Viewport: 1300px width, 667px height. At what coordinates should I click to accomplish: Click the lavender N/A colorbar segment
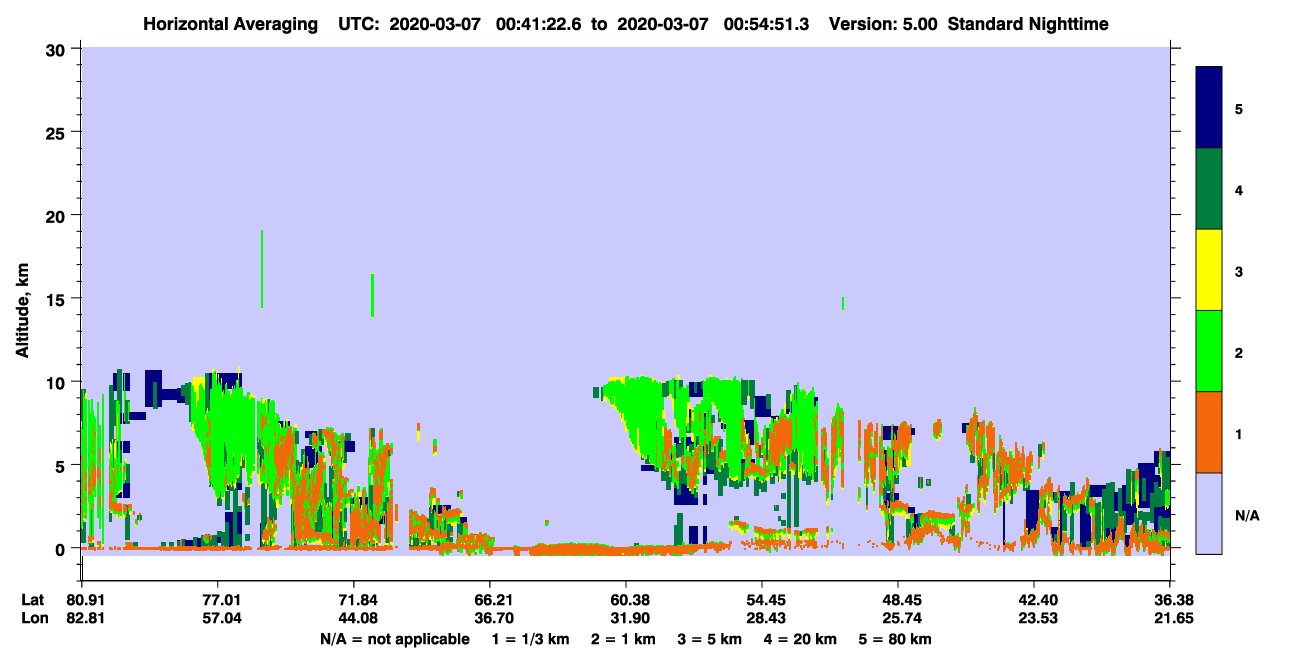pos(1209,513)
